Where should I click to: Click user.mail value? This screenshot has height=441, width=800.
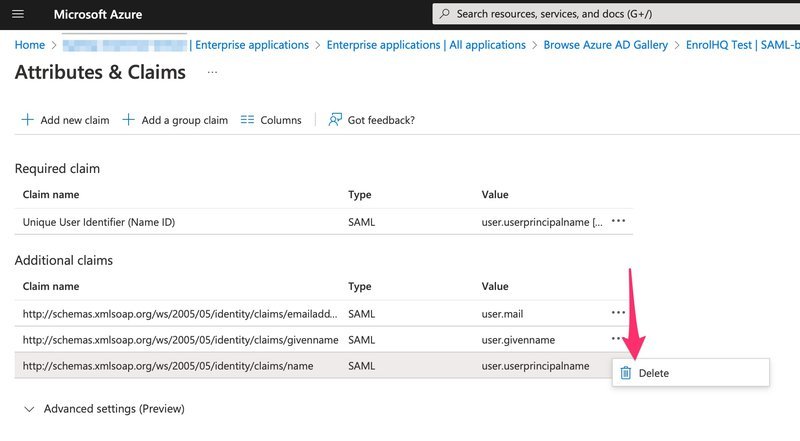tap(503, 314)
